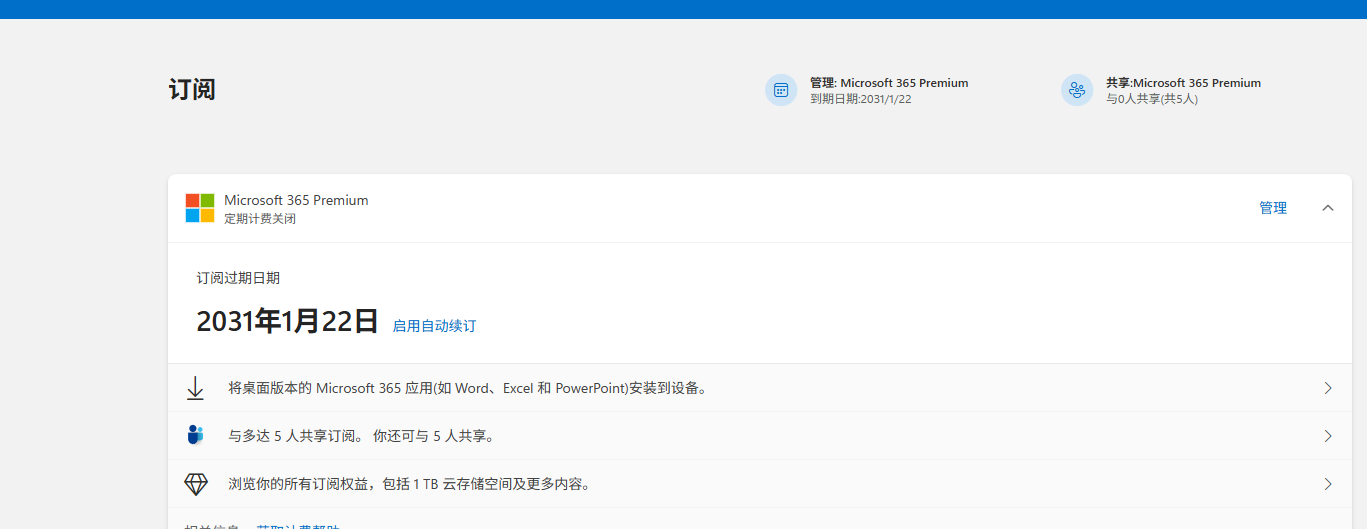
Task: Open the 管理 link in the subscription card
Action: (x=1273, y=208)
